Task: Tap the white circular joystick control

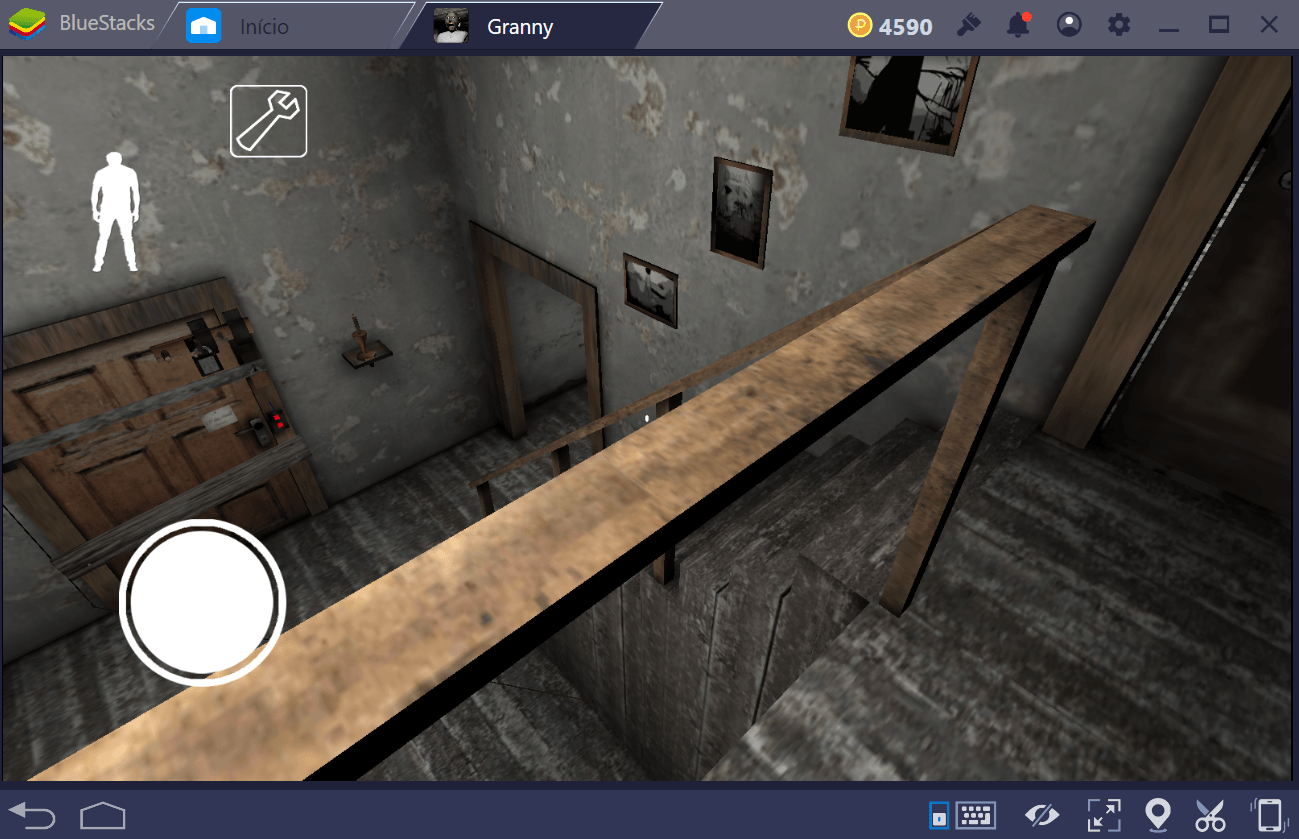Action: (x=203, y=603)
